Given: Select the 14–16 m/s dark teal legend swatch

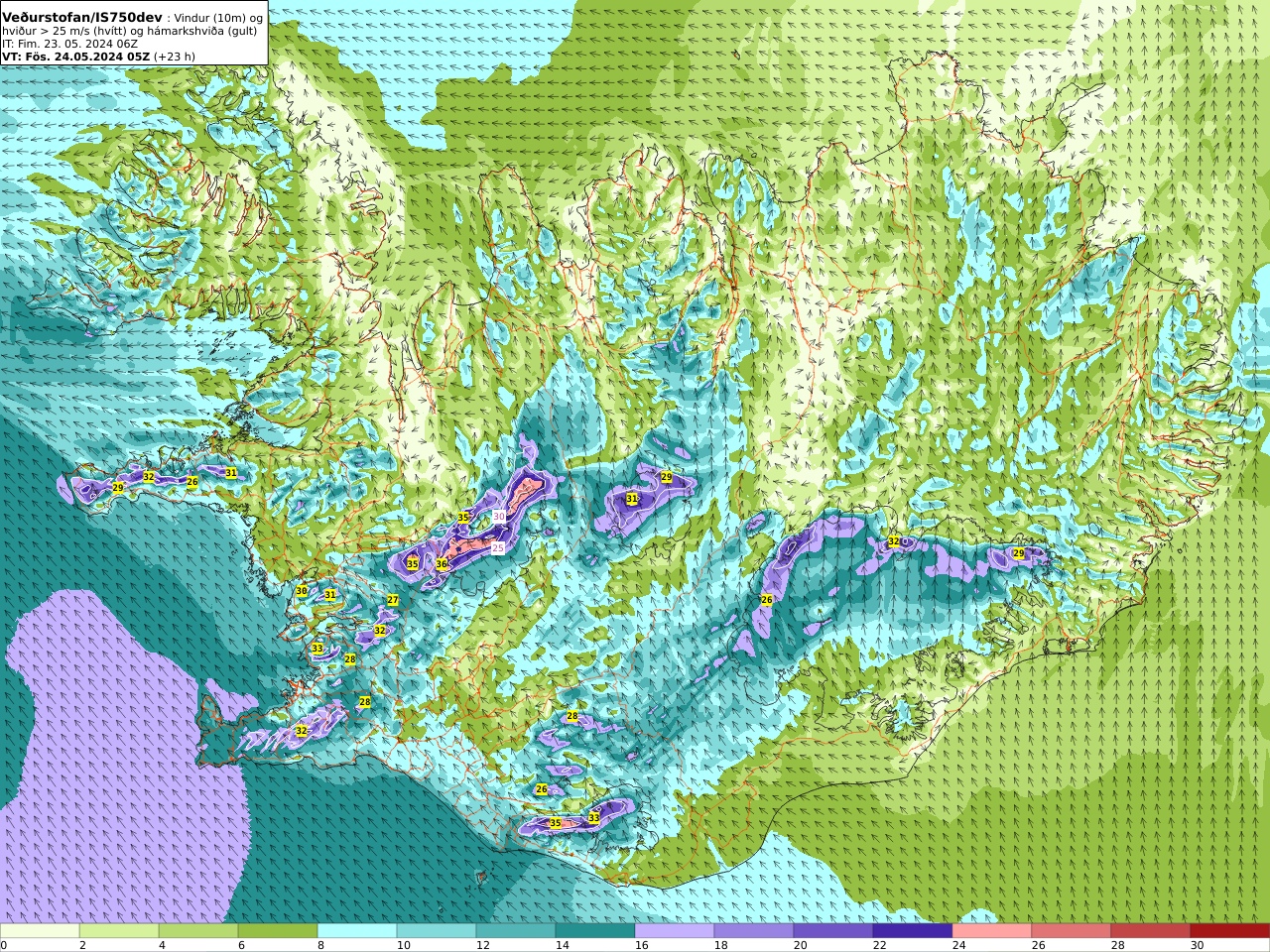Looking at the screenshot, I should click(595, 931).
